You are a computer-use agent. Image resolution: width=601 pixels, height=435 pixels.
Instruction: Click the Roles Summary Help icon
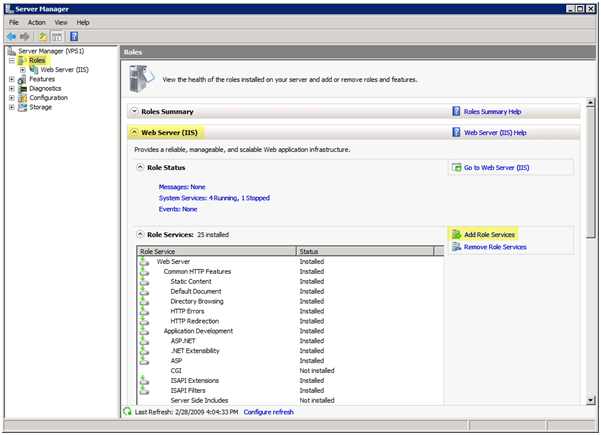456,111
